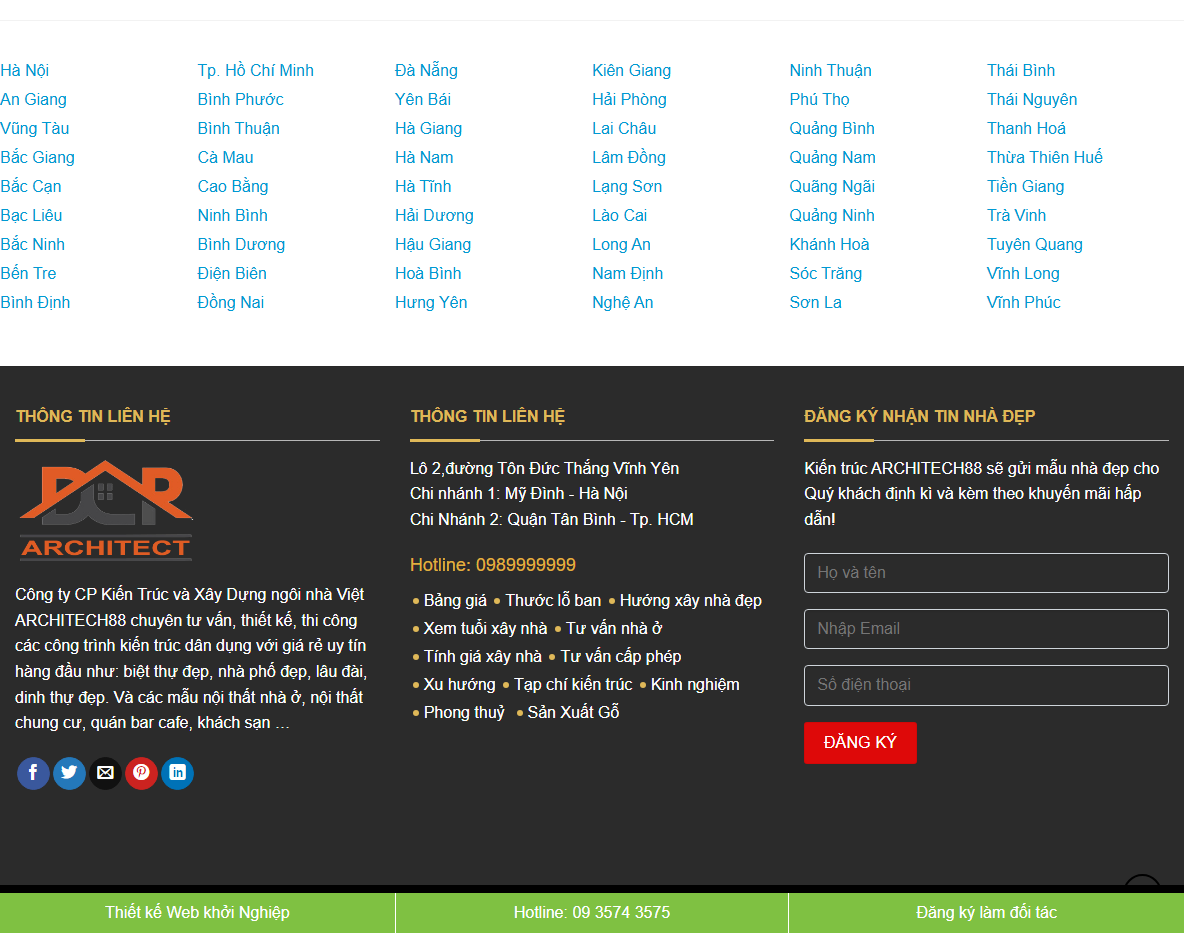Click the Twitter share icon

click(69, 772)
